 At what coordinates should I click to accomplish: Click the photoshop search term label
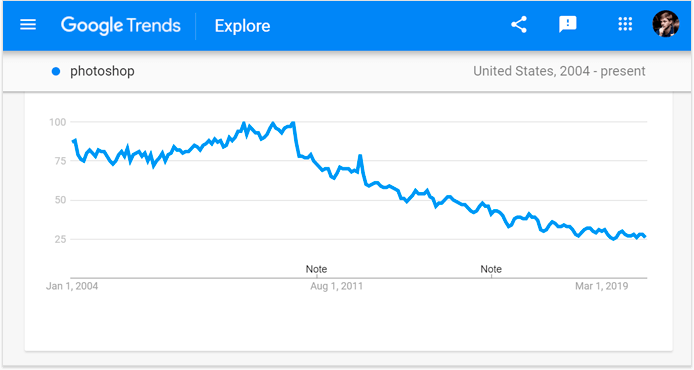click(102, 71)
